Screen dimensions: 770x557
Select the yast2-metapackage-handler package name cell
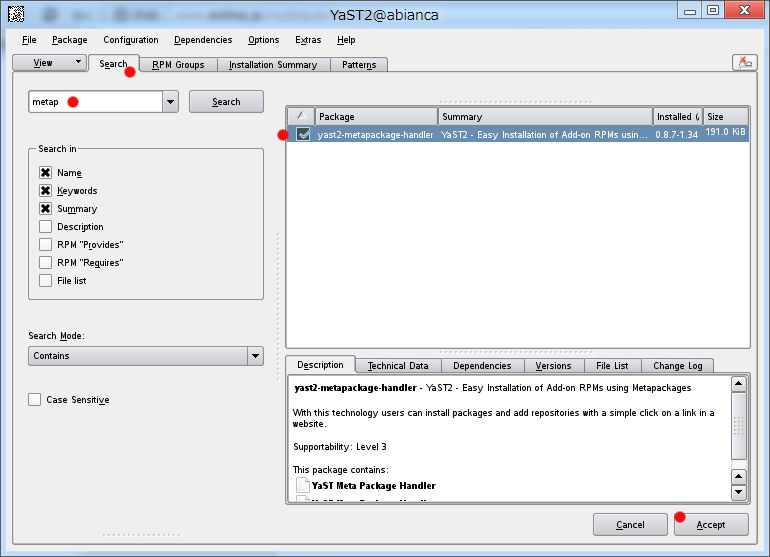tap(375, 134)
